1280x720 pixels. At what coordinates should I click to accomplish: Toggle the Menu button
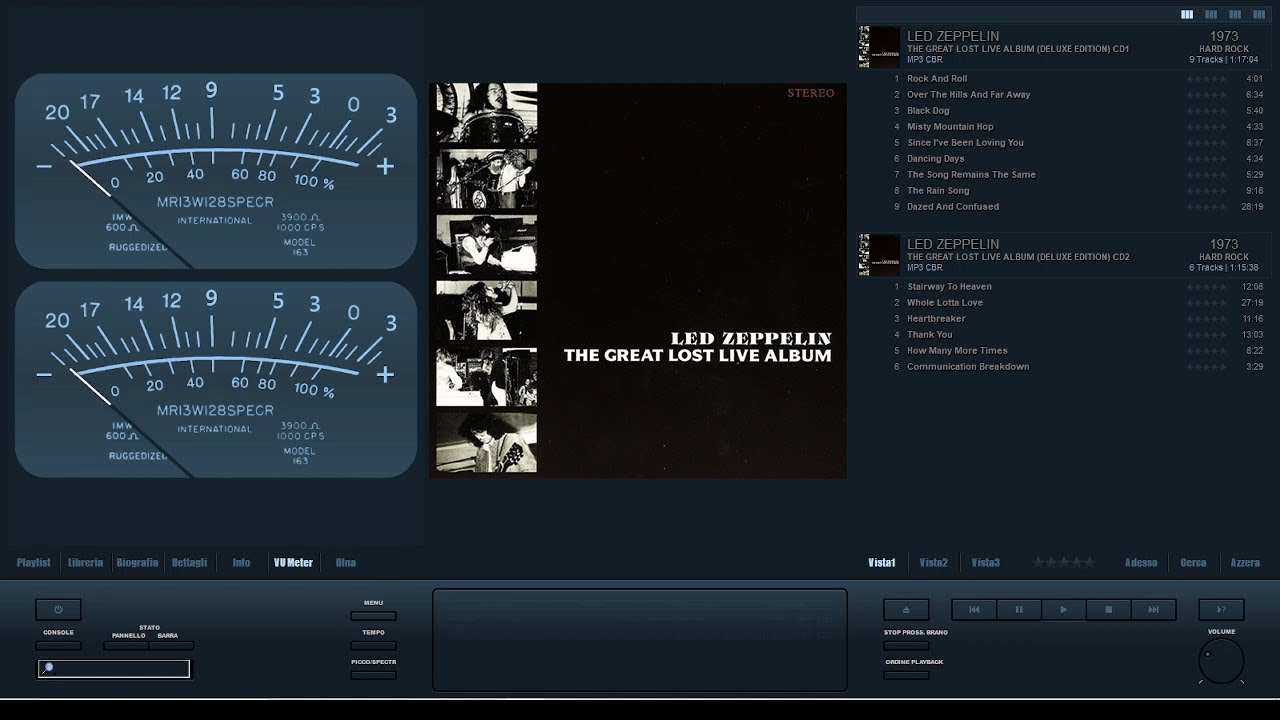pos(373,616)
